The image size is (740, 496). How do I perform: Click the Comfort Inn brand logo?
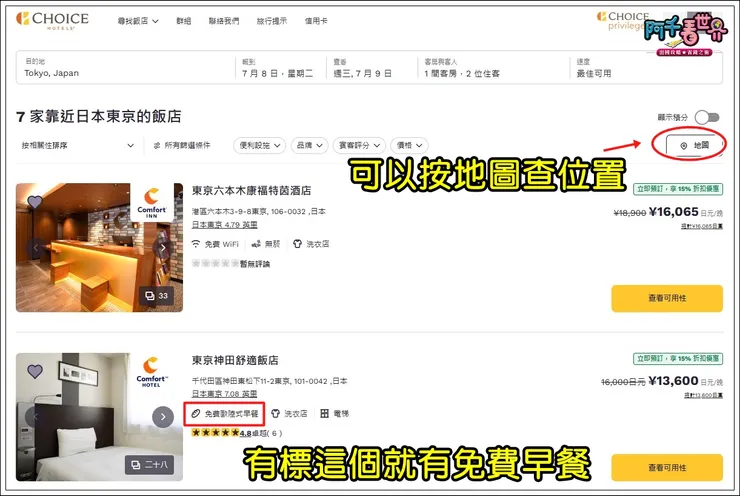[x=151, y=203]
